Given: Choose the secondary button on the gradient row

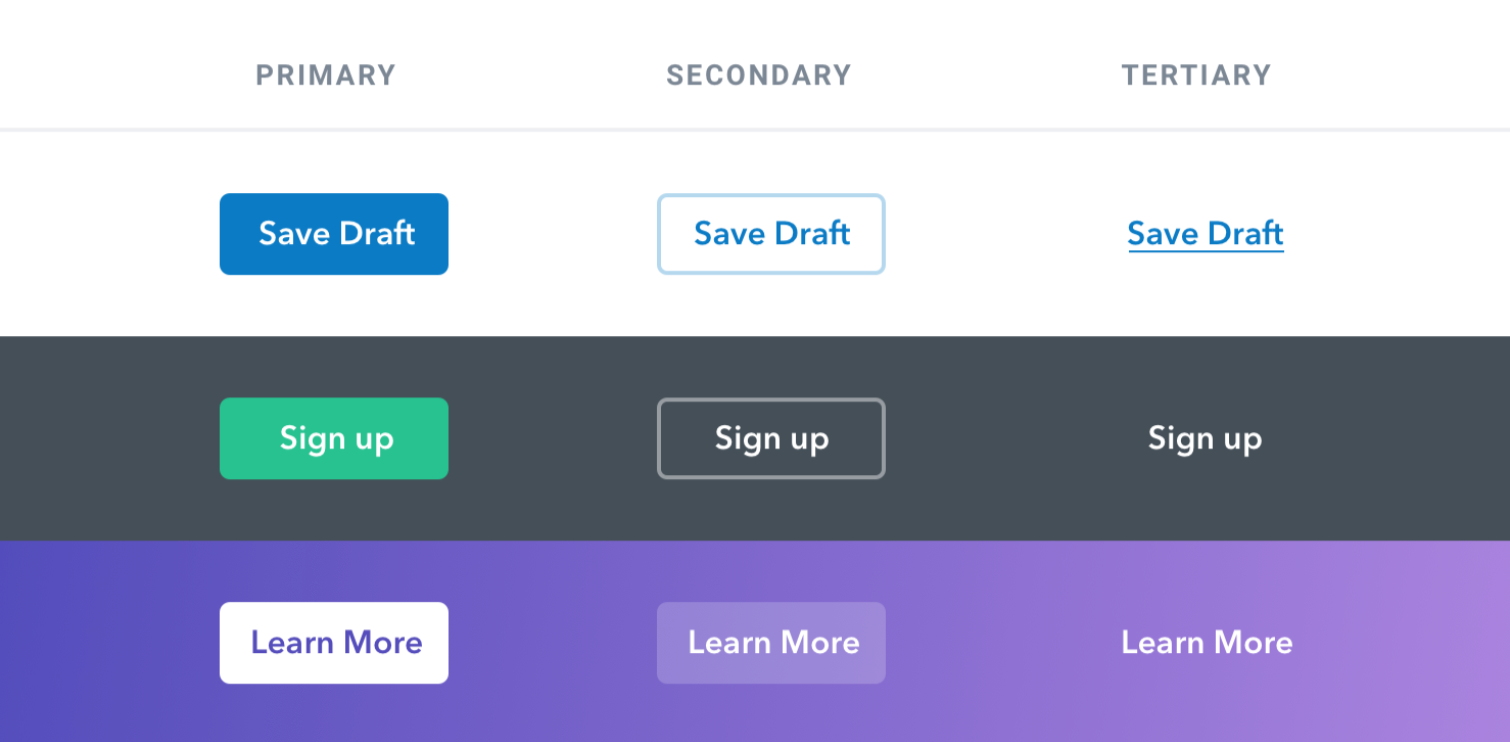Looking at the screenshot, I should pyautogui.click(x=771, y=643).
